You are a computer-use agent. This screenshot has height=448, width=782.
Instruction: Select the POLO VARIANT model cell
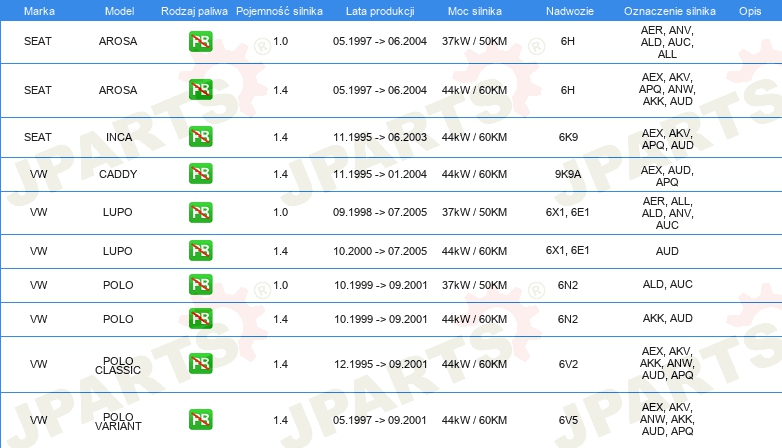118,421
